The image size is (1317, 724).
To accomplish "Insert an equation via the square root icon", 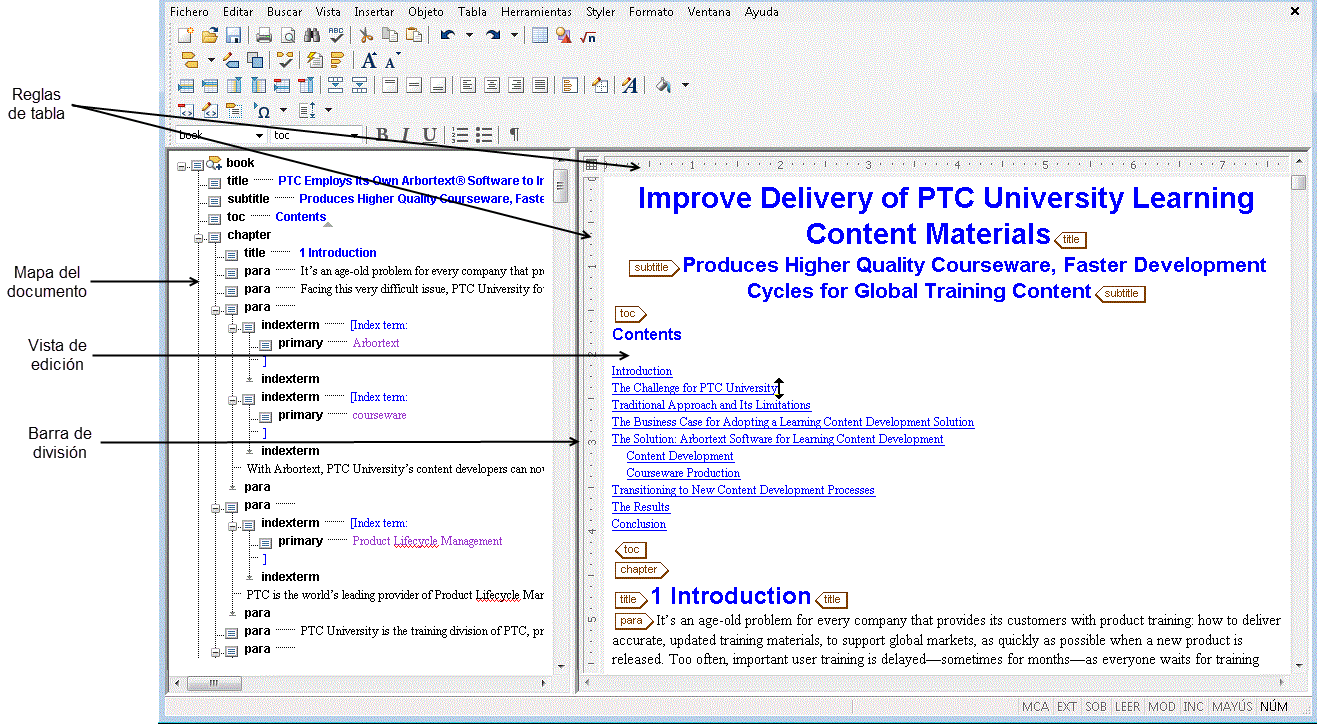I will (x=588, y=35).
